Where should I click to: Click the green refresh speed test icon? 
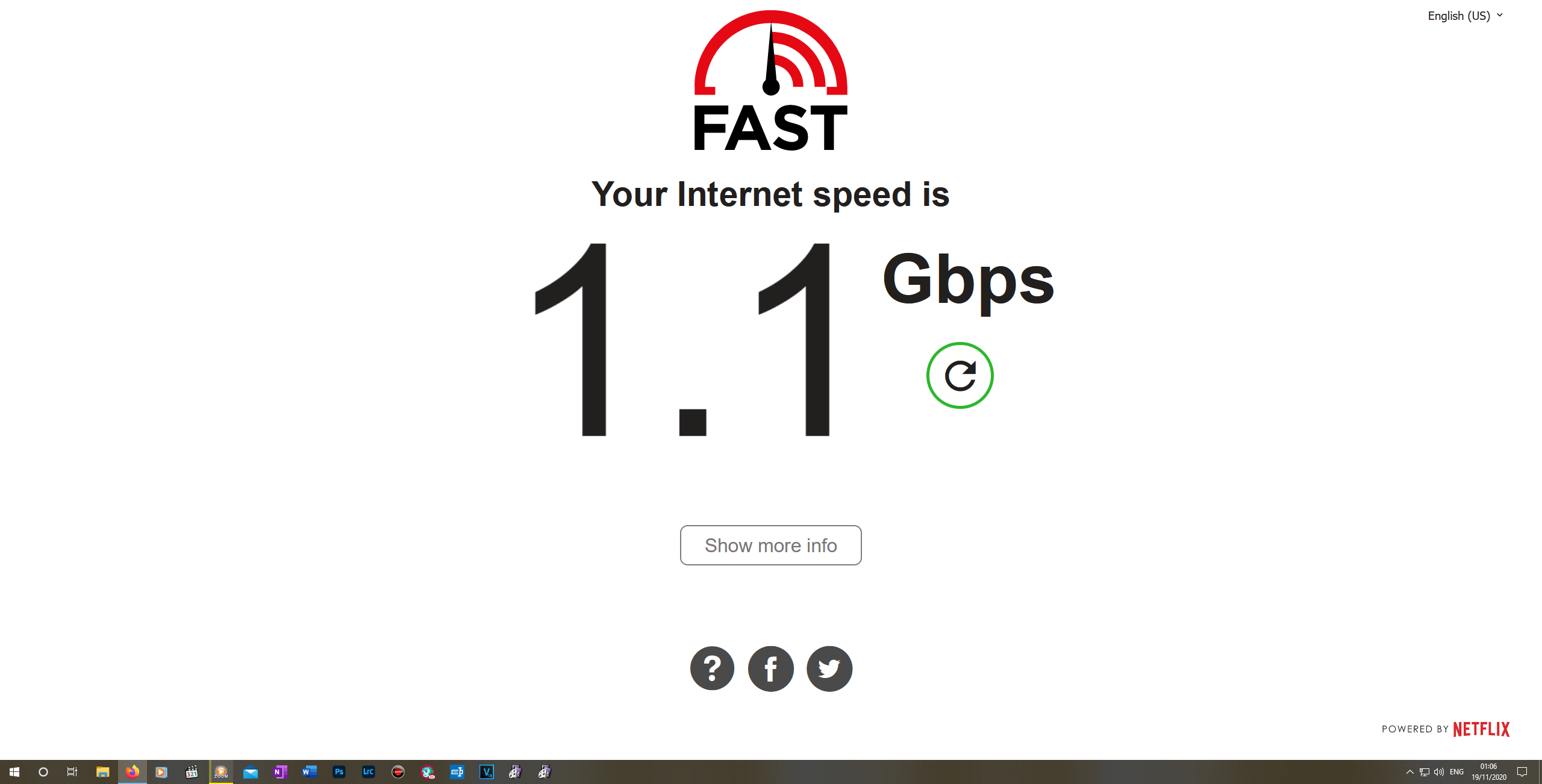(960, 376)
